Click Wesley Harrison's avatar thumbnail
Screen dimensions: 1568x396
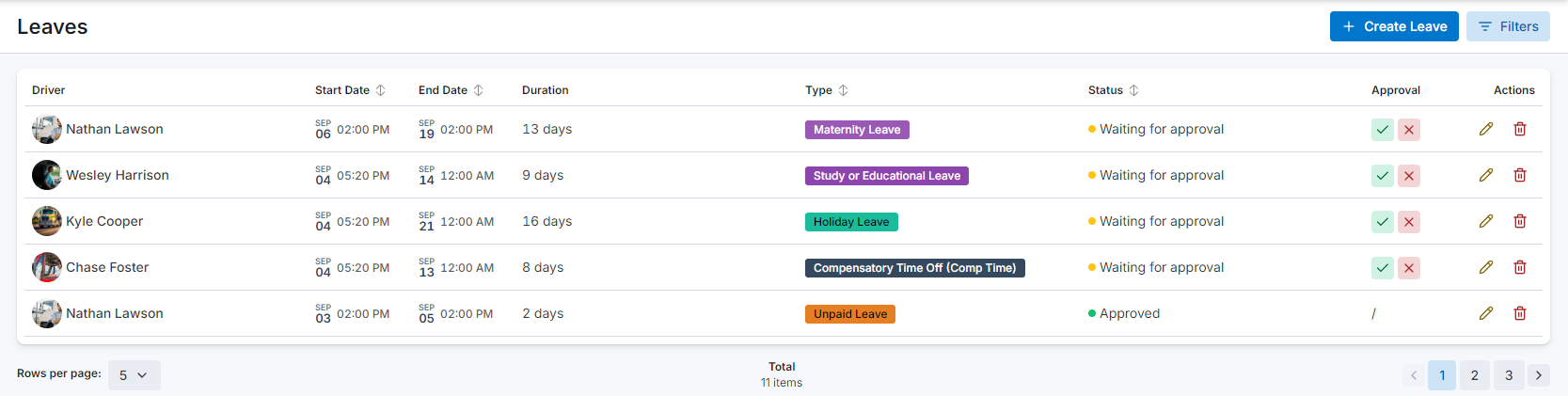coord(46,175)
